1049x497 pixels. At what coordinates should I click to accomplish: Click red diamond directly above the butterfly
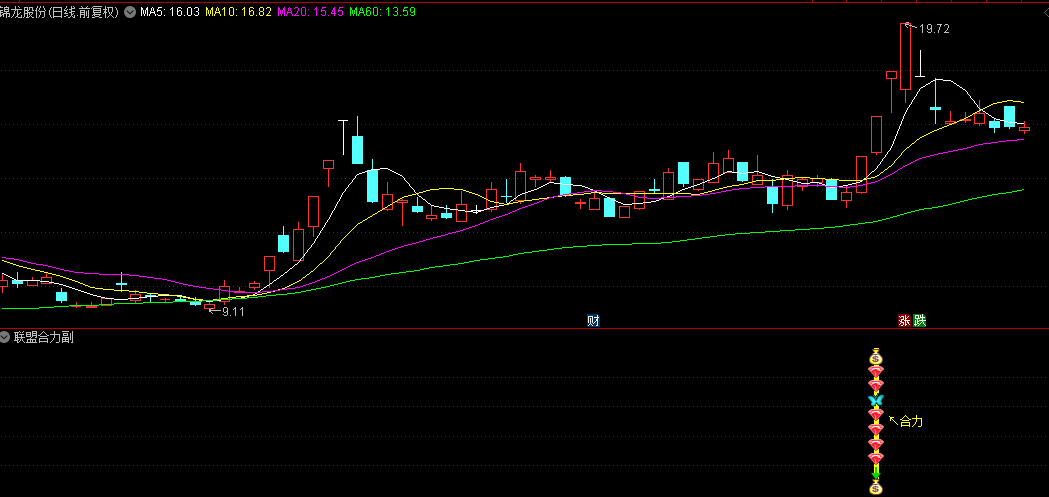[876, 386]
